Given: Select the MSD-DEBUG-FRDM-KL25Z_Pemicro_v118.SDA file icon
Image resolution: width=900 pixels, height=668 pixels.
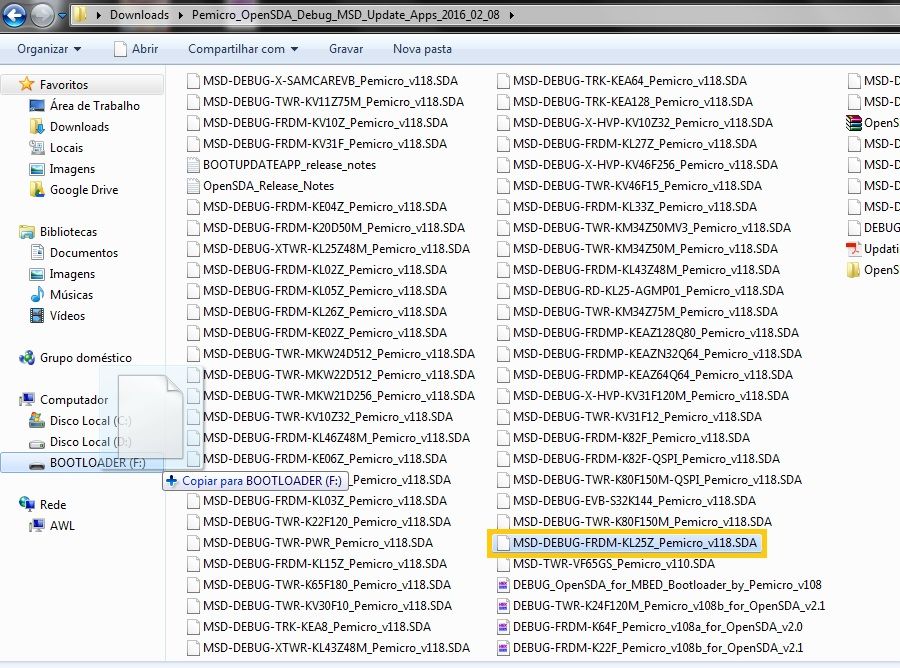Looking at the screenshot, I should (x=503, y=543).
